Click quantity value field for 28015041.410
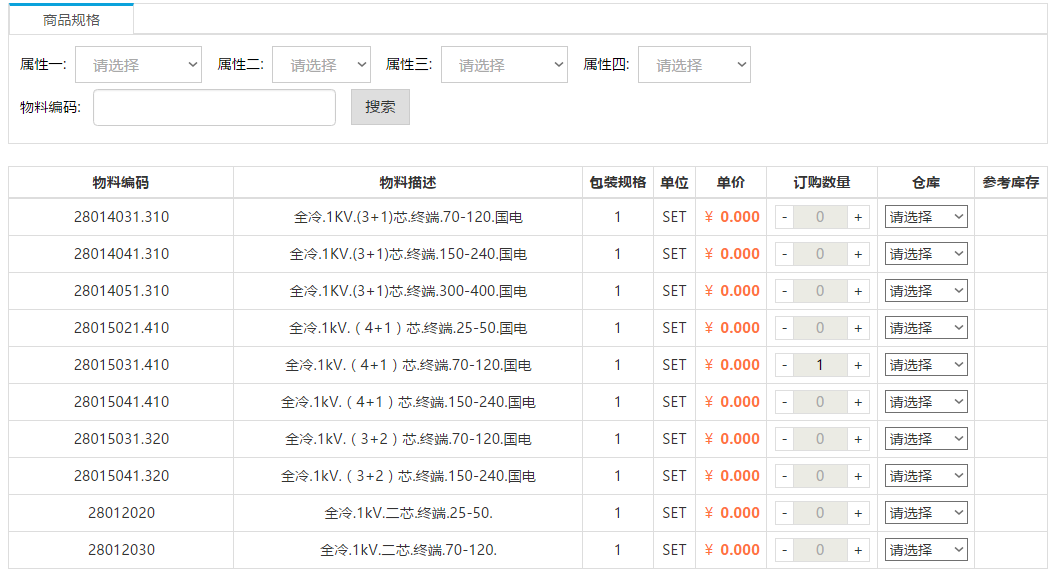This screenshot has height=579, width=1057. click(x=820, y=401)
